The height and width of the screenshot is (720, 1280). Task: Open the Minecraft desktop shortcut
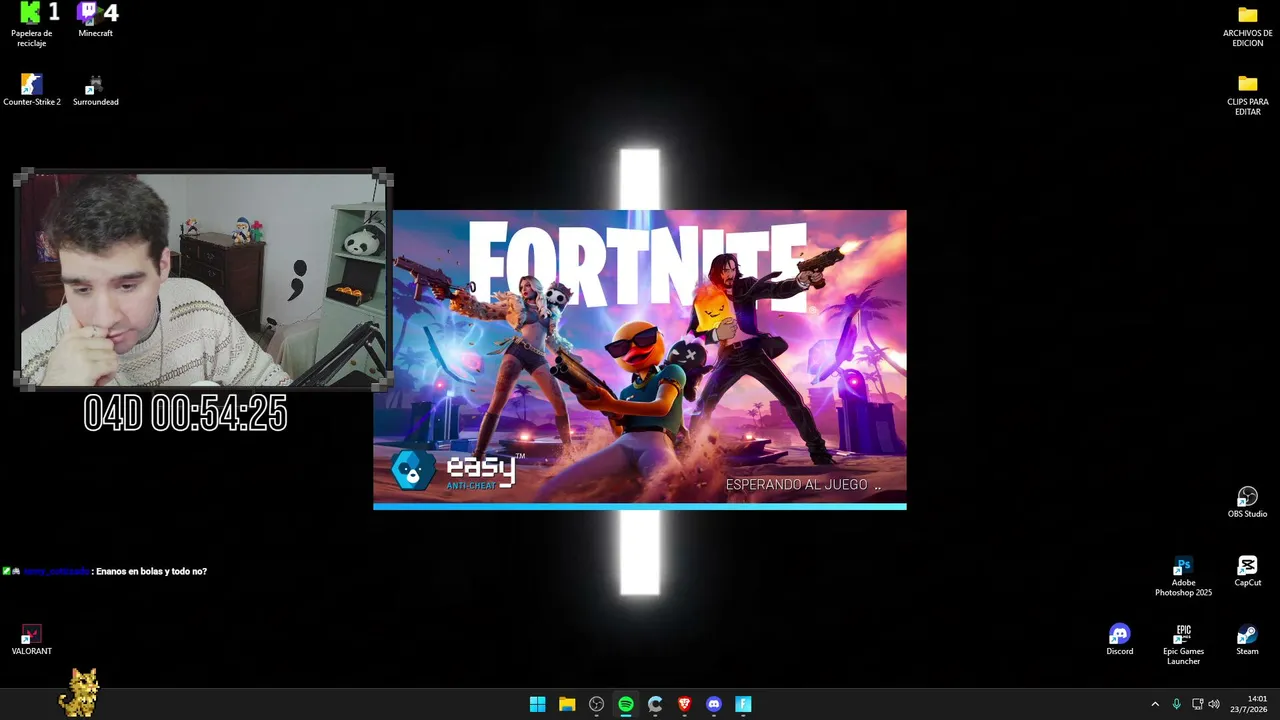point(96,21)
